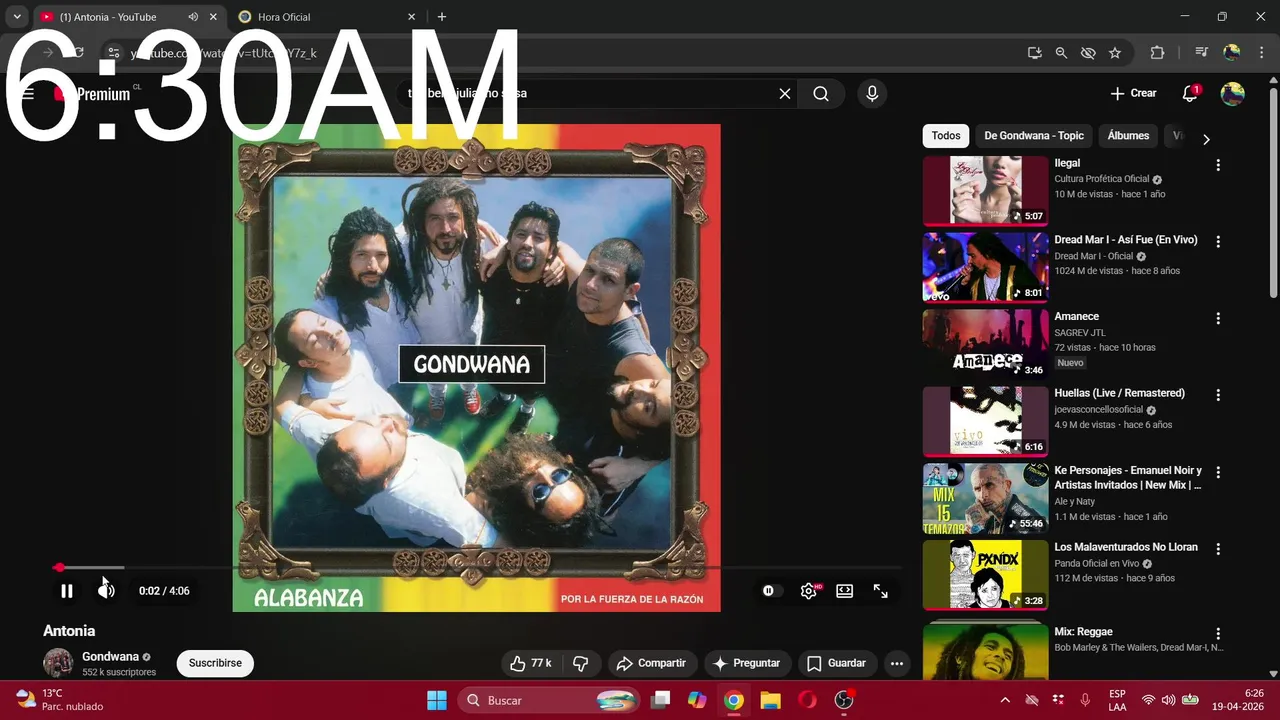Click the install app icon in address bar

click(x=1035, y=53)
